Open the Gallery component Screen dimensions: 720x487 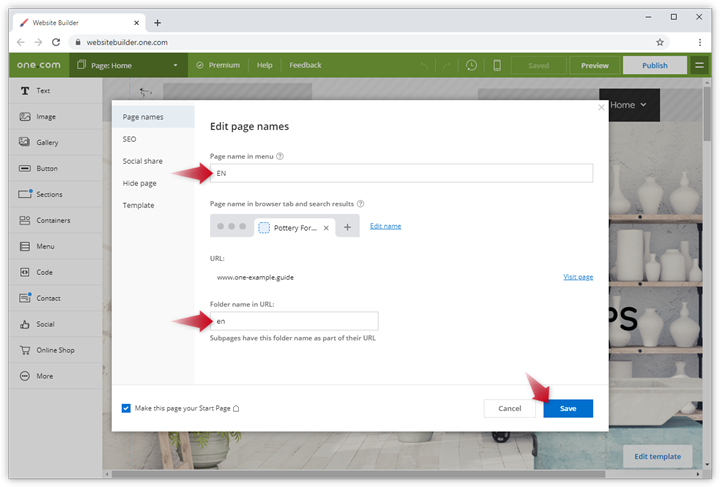pyautogui.click(x=25, y=142)
